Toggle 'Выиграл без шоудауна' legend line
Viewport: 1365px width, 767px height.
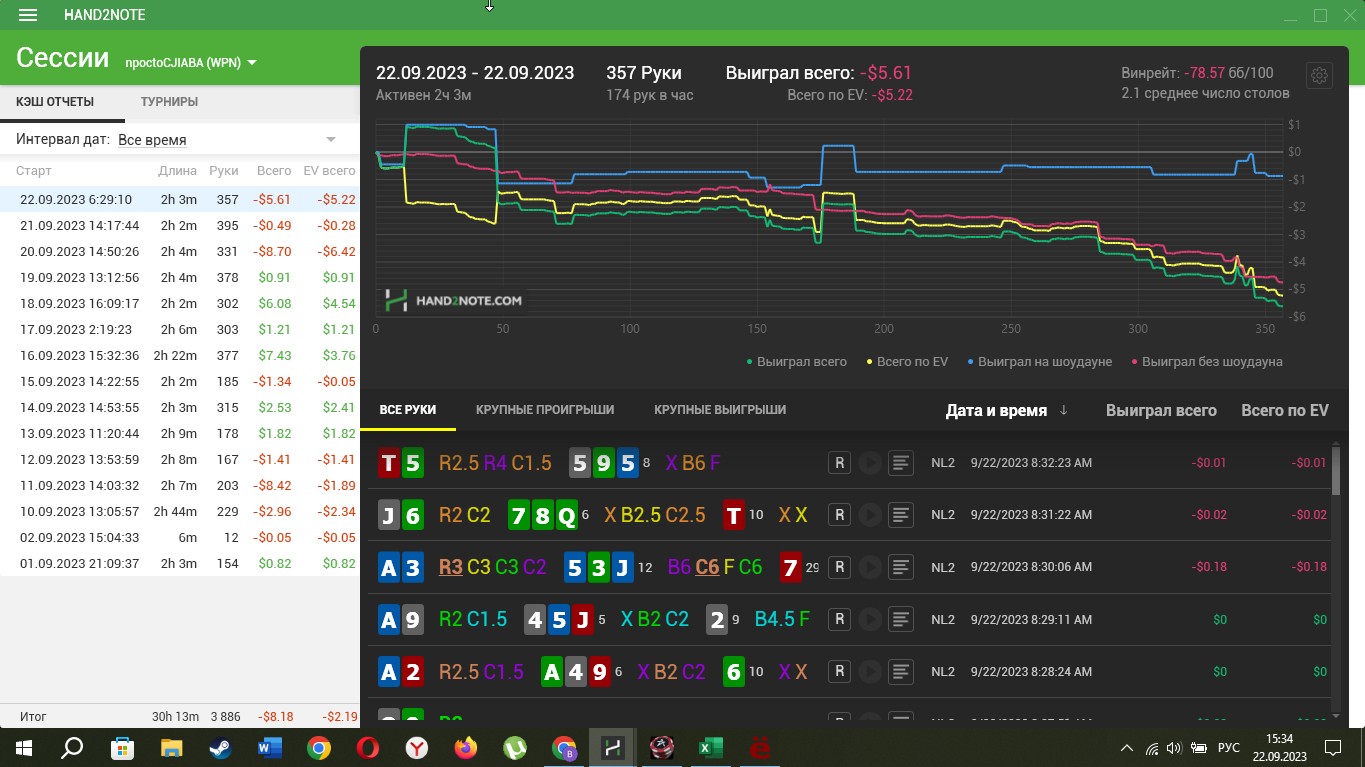(x=1206, y=361)
